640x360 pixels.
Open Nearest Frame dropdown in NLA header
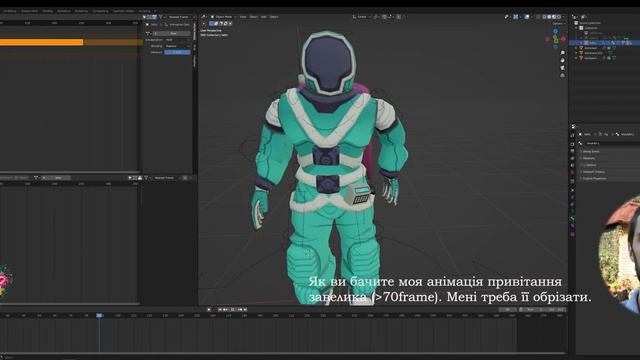pyautogui.click(x=179, y=17)
